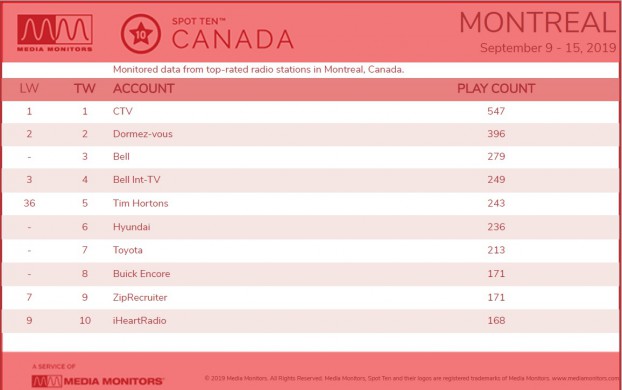Click the Media Monitors waveform logo
Viewport: 622px width, 390px height.
(55, 33)
